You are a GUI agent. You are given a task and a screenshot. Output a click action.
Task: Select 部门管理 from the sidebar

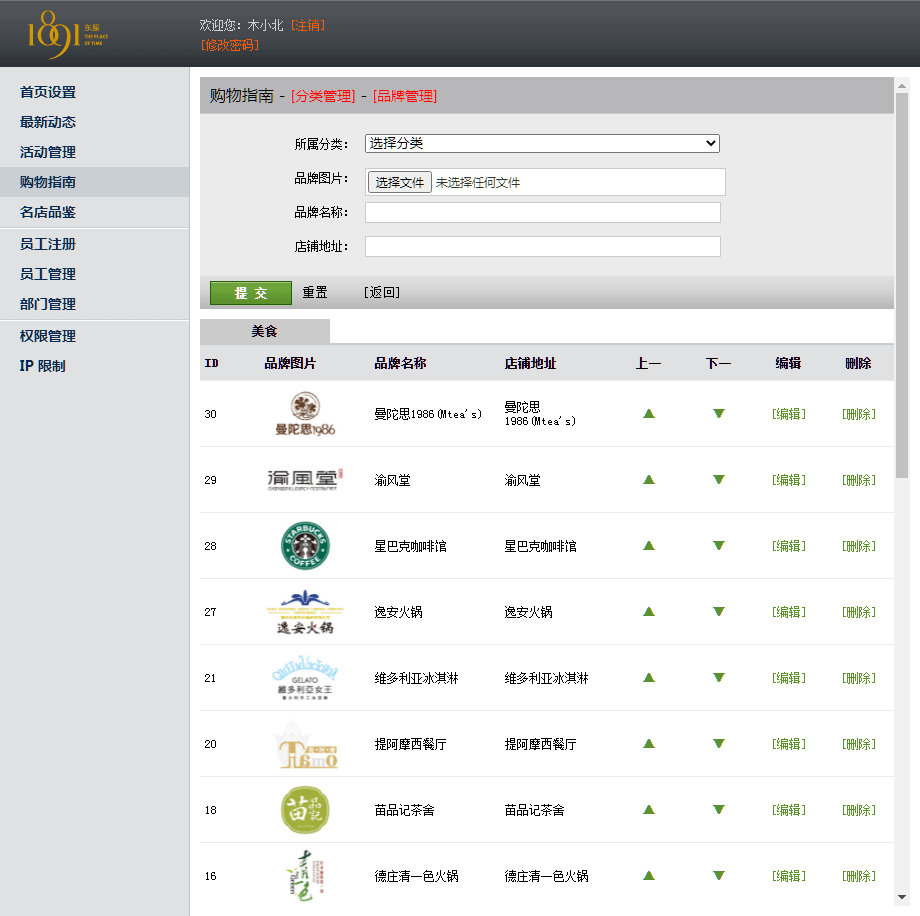pos(48,304)
